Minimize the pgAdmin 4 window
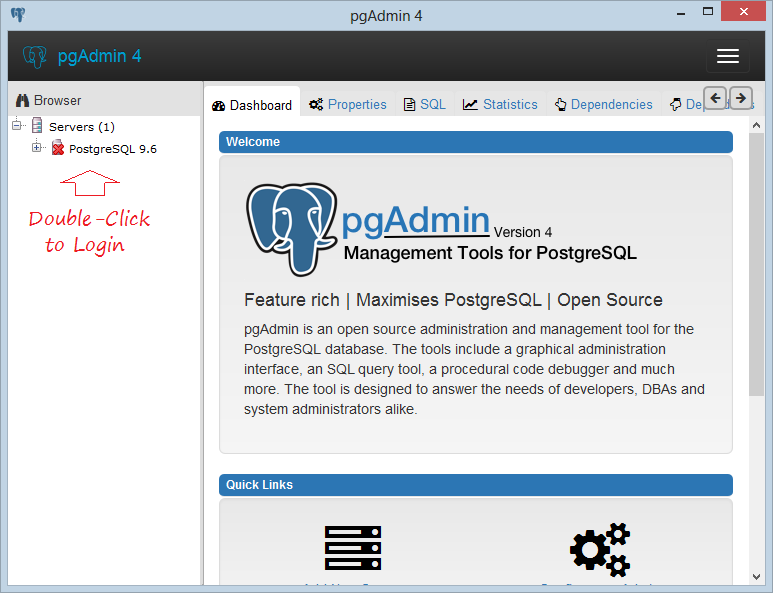The height and width of the screenshot is (593, 773). click(681, 13)
